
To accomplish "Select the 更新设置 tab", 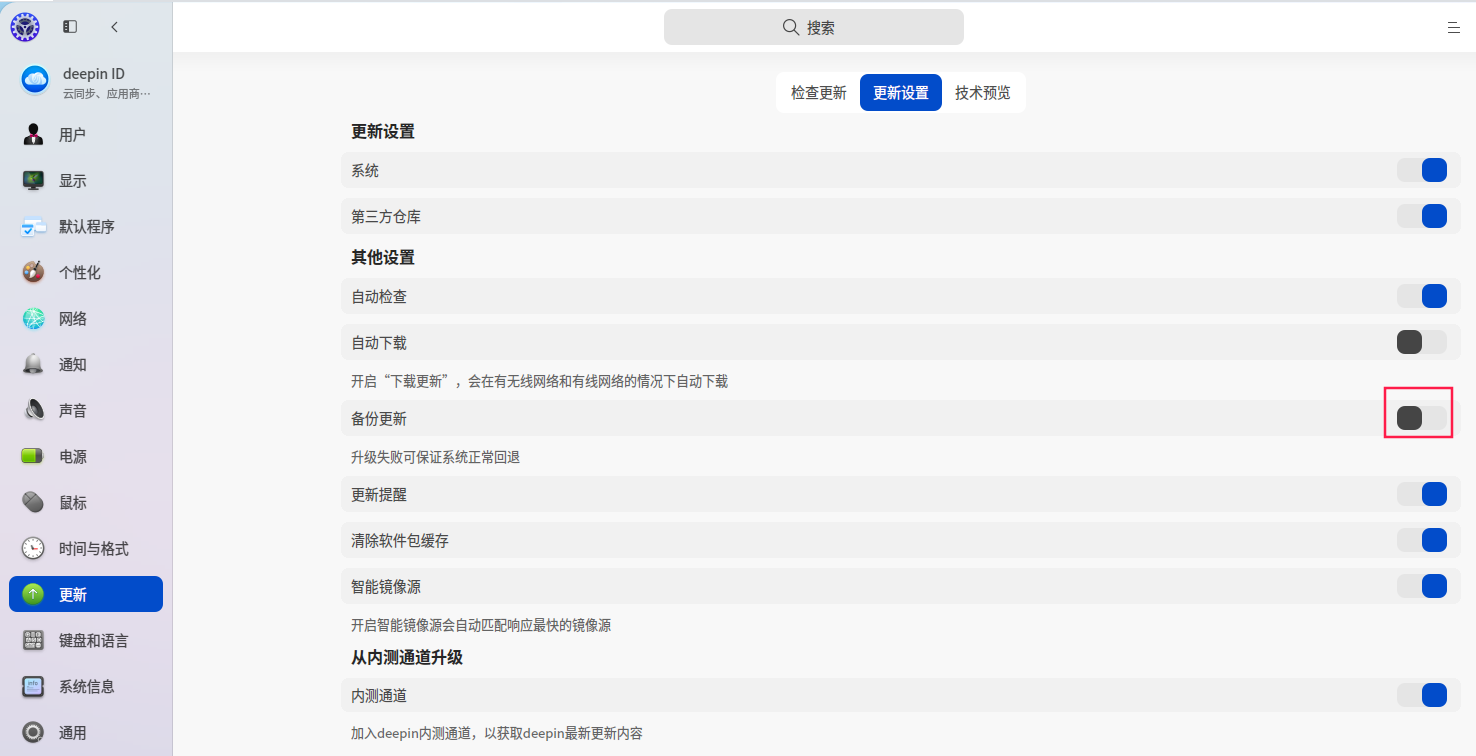I will pyautogui.click(x=901, y=93).
